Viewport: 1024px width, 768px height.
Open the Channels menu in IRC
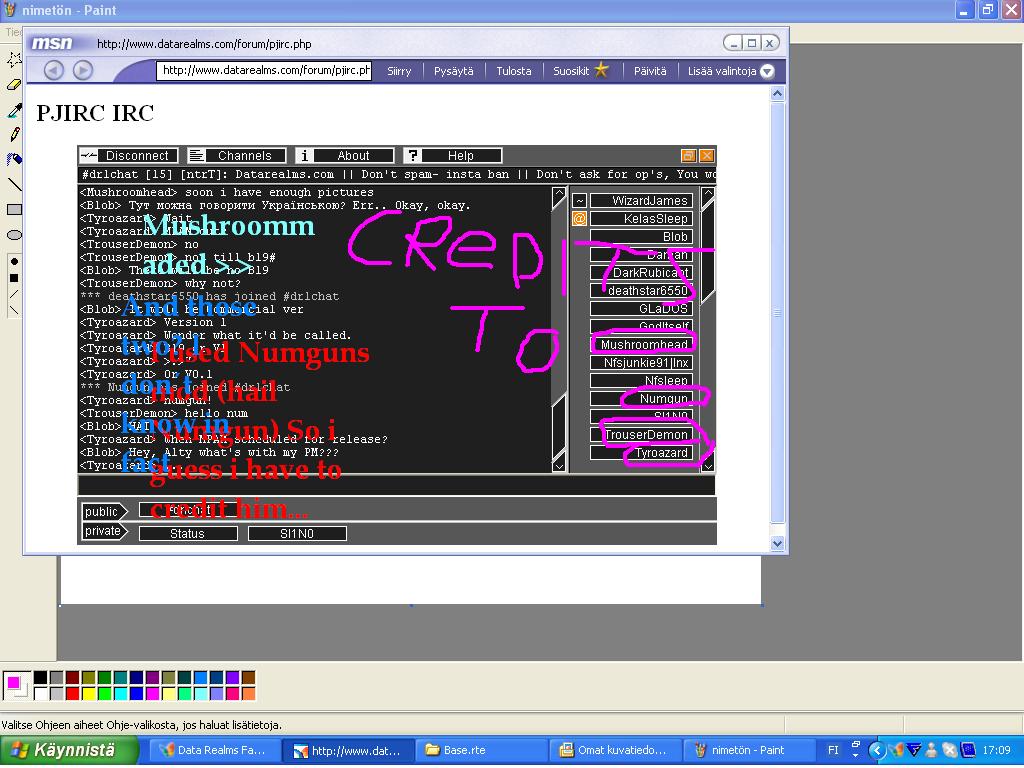[237, 156]
